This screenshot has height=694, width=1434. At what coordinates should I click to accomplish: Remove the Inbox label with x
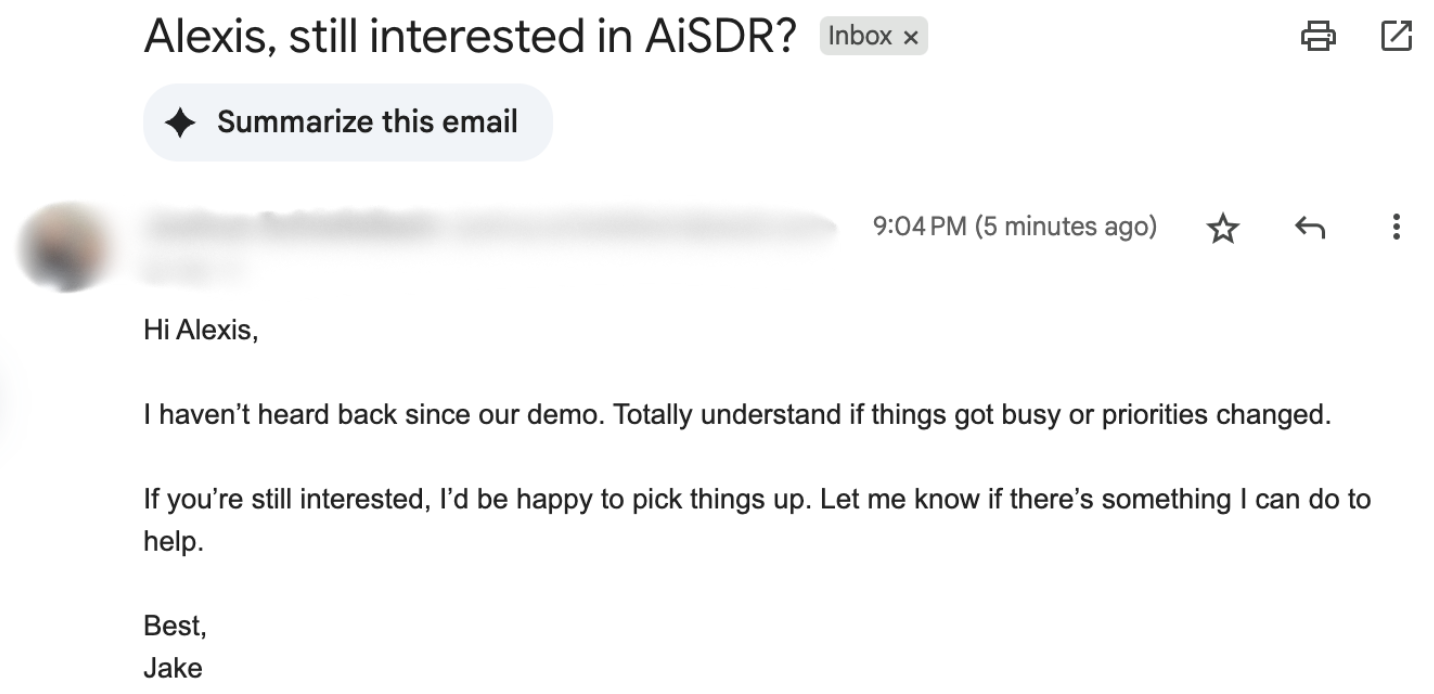tap(910, 38)
